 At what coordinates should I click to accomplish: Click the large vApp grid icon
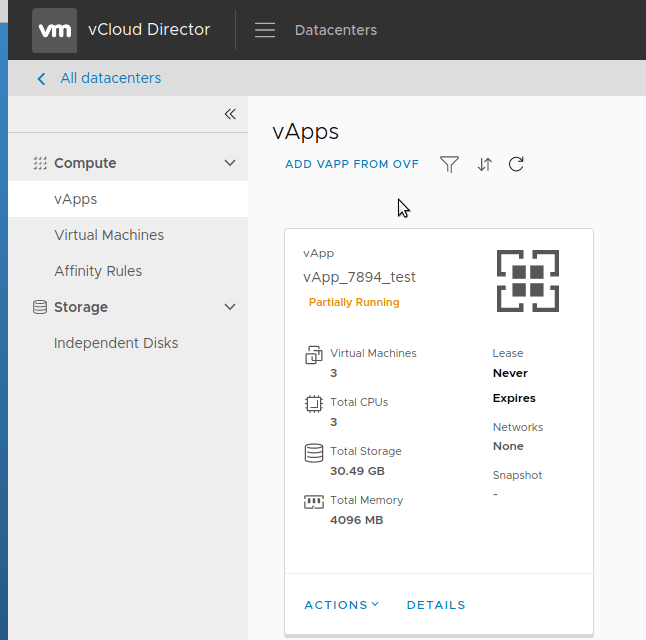[528, 281]
